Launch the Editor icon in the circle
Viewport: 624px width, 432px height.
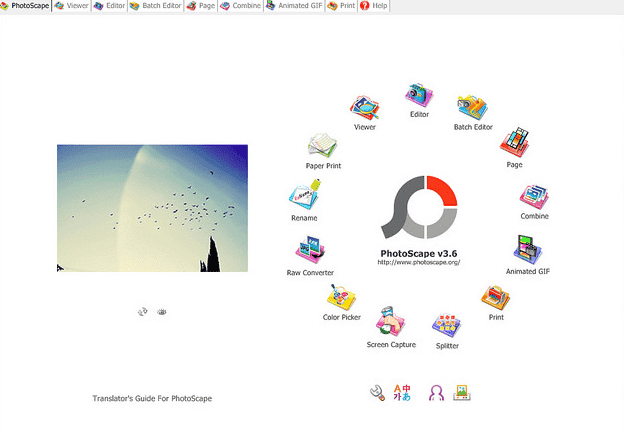[x=419, y=96]
